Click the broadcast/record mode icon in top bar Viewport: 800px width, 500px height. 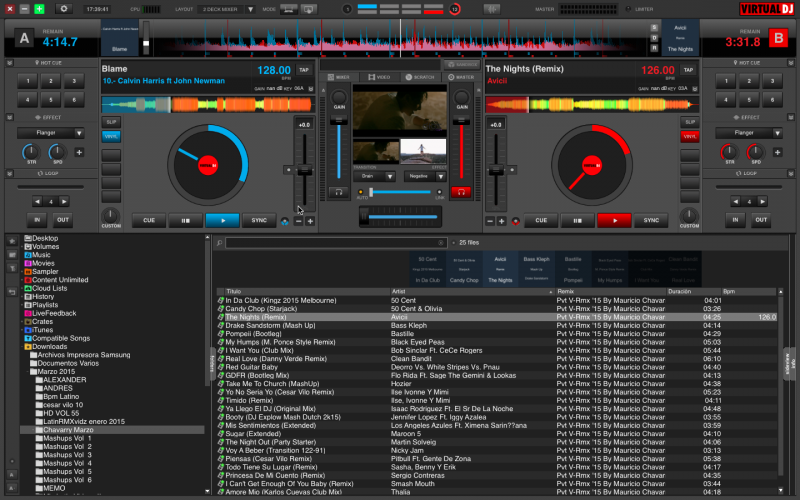308,9
